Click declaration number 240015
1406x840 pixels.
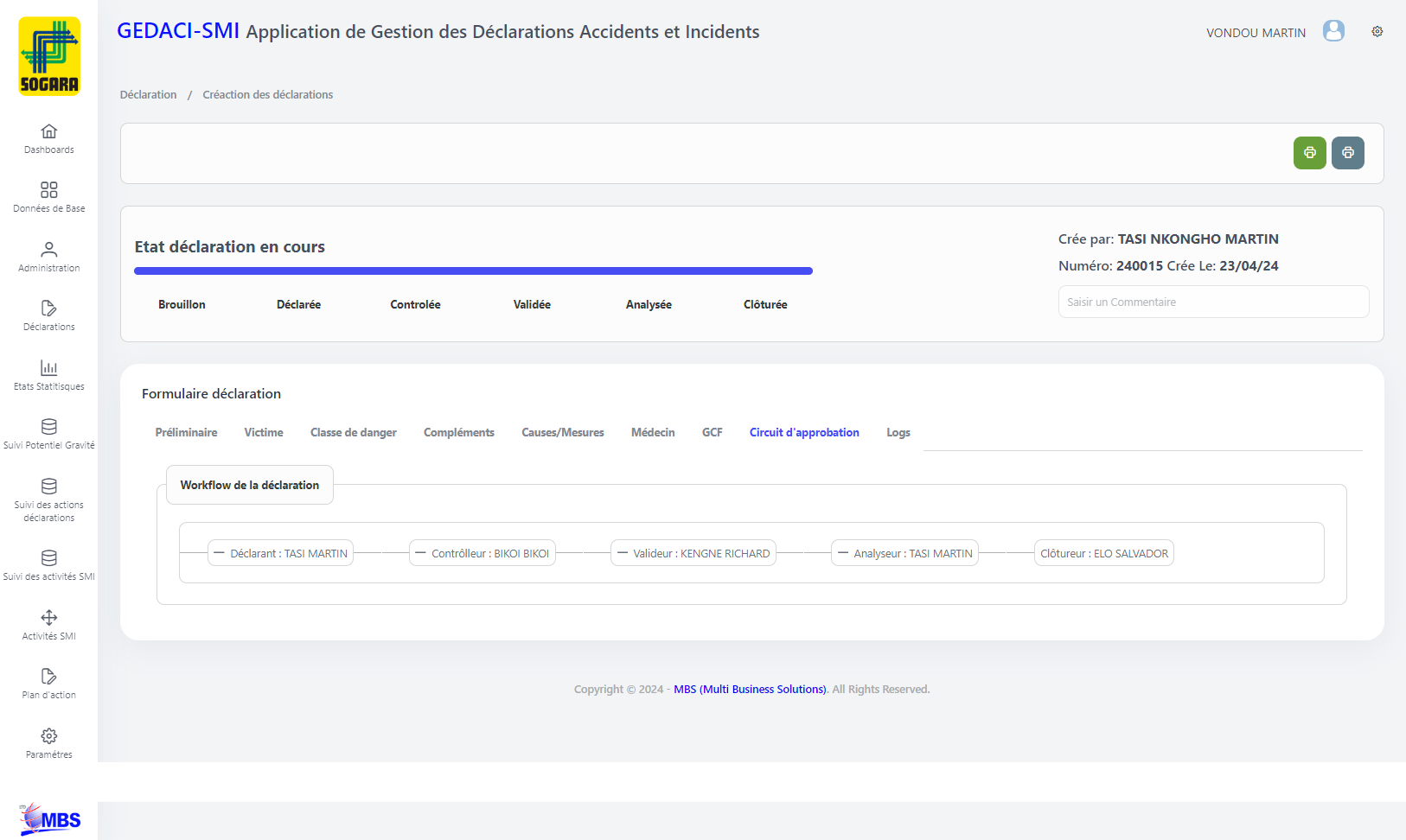(1140, 266)
